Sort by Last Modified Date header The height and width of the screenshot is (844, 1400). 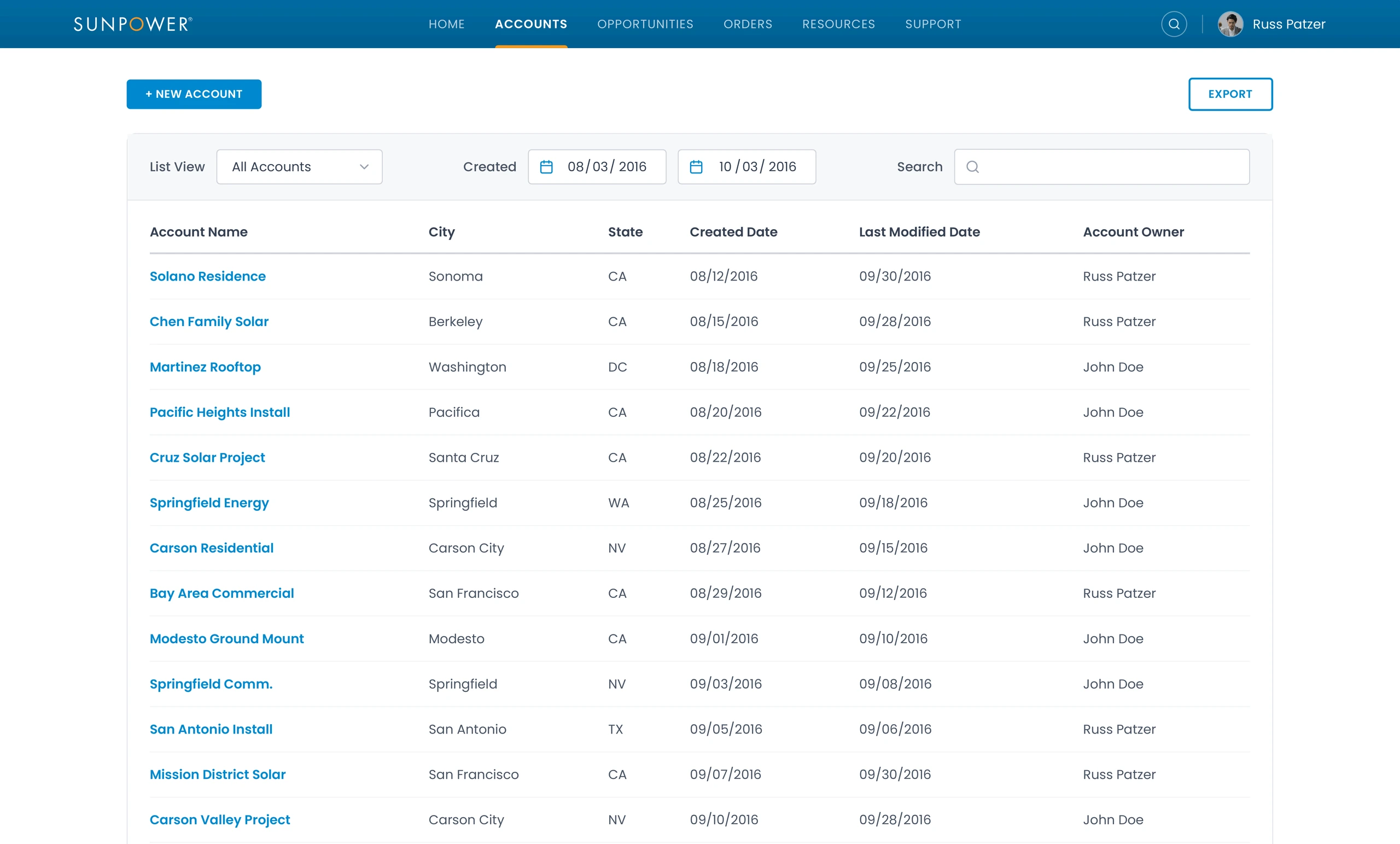pos(919,232)
